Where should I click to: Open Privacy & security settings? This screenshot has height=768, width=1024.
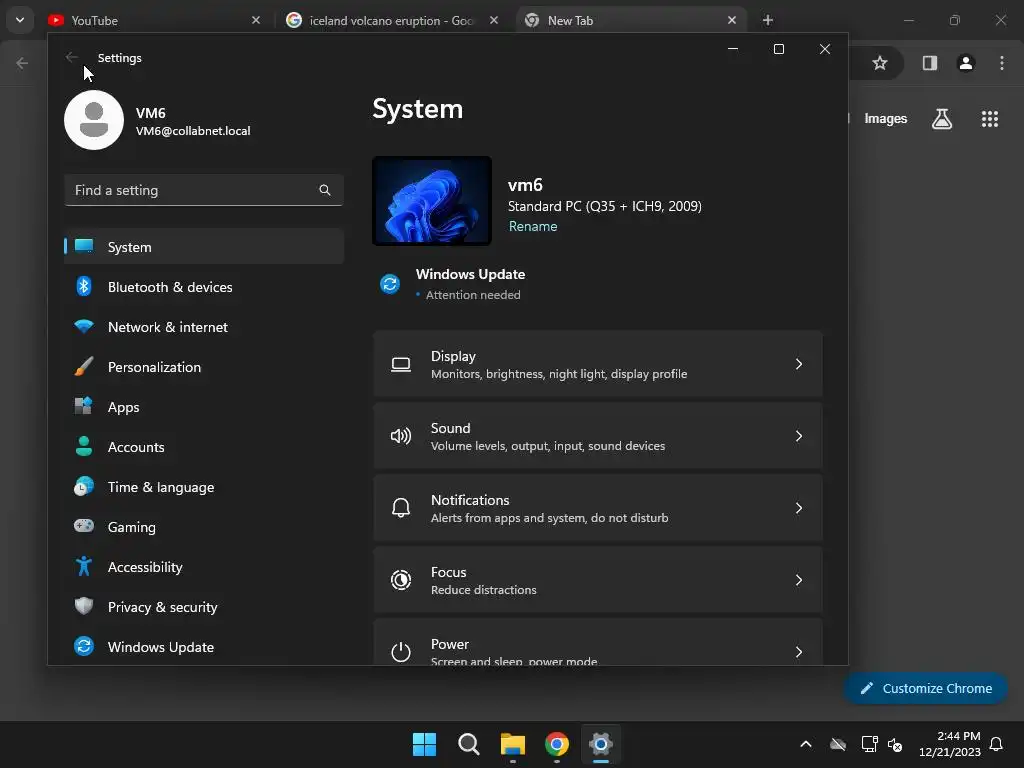point(204,607)
